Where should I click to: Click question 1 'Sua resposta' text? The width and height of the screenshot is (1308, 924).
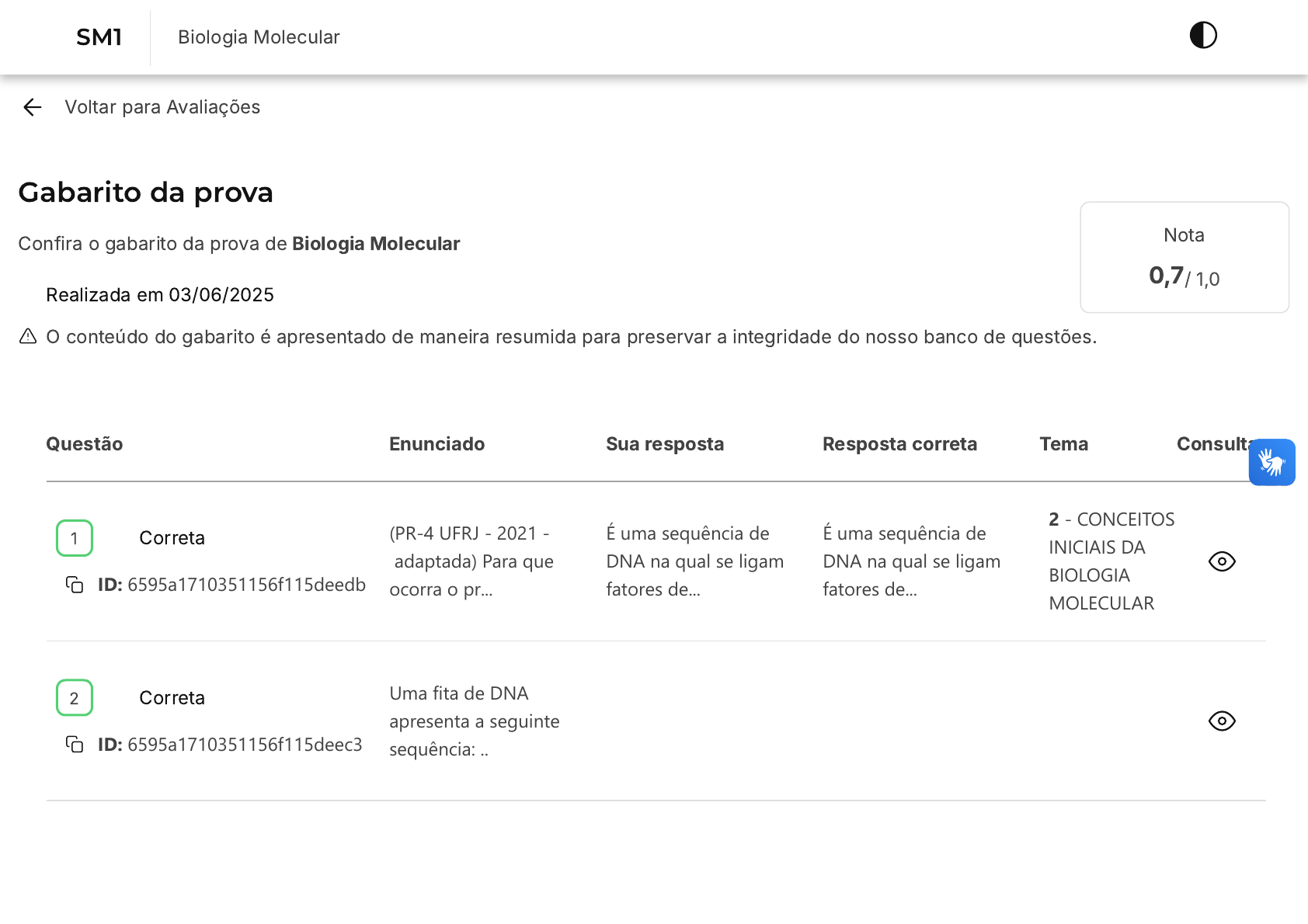coord(694,561)
